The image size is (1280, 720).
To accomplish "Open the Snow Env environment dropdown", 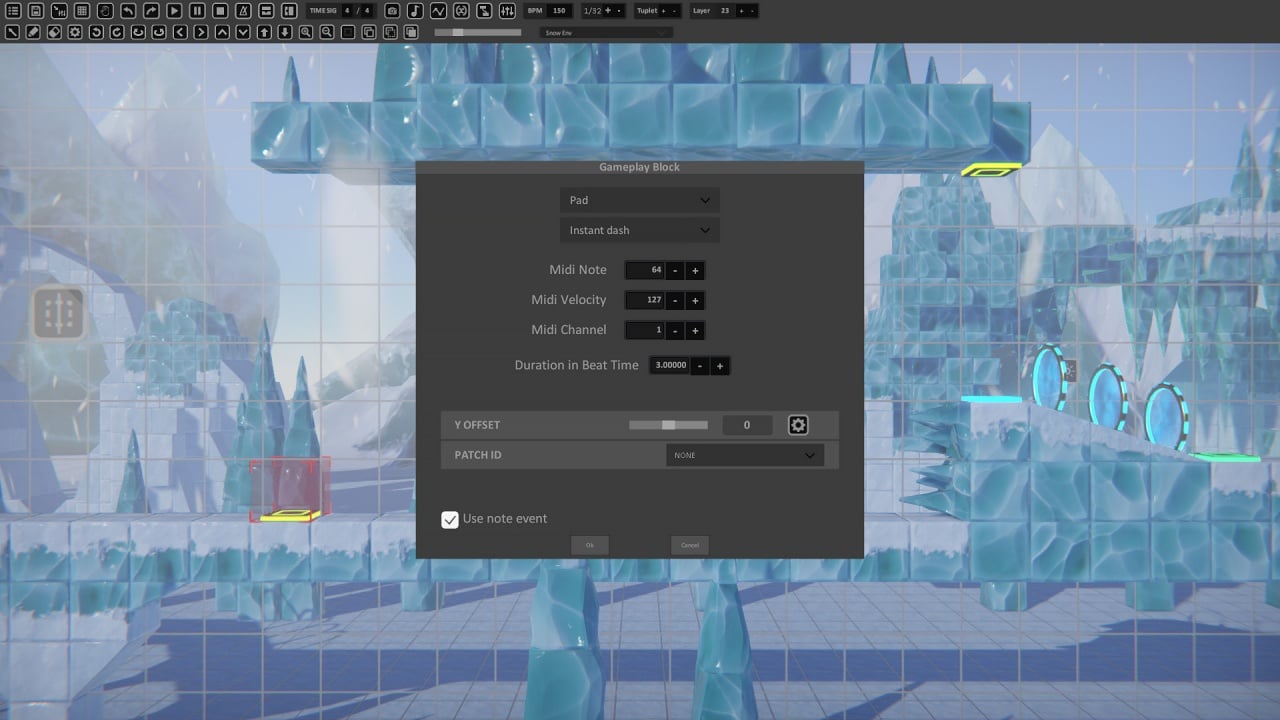I will [x=605, y=33].
